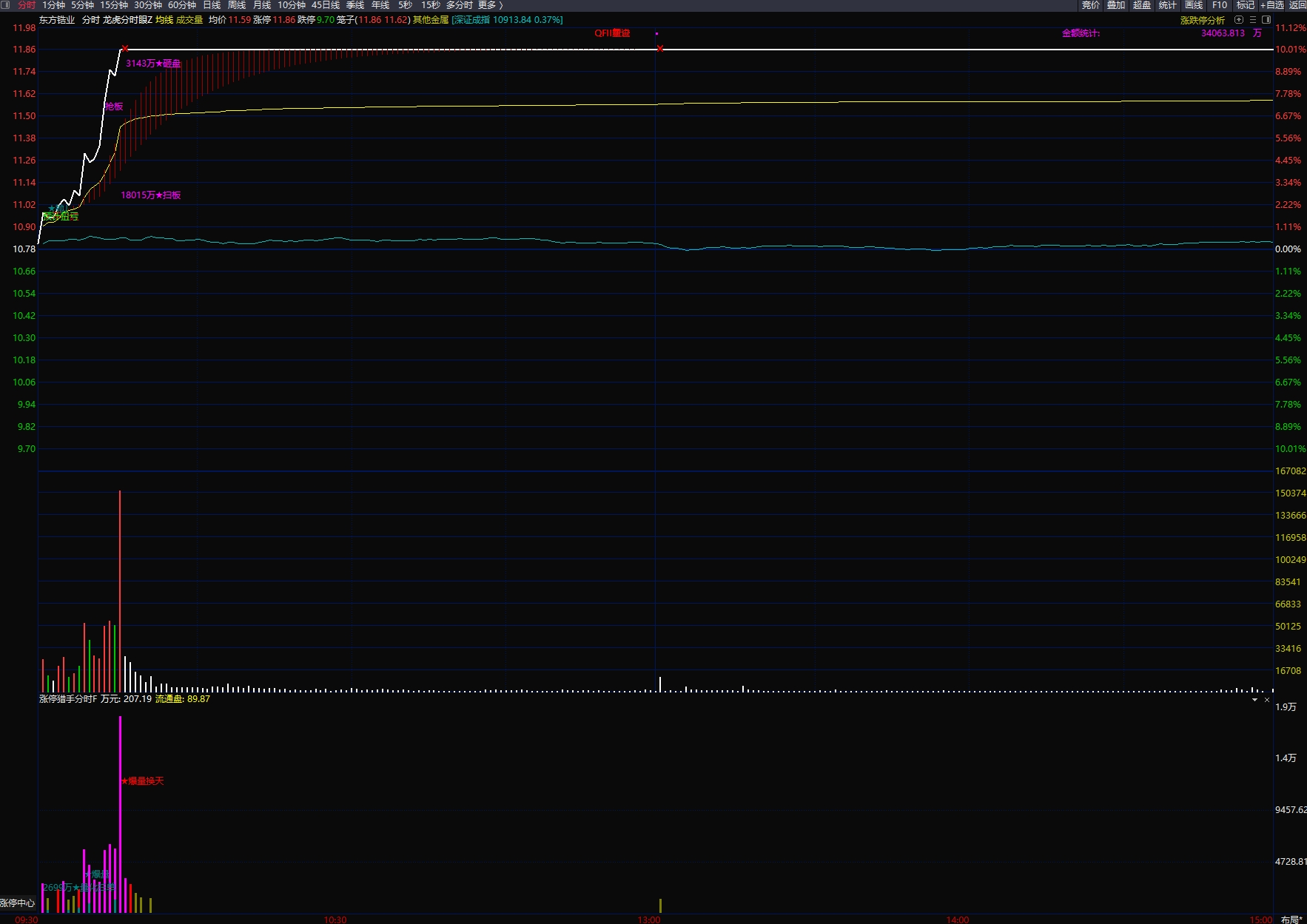Viewport: 1307px width, 924px height.
Task: Click the 涨跌停分析 link
Action: pyautogui.click(x=1202, y=20)
